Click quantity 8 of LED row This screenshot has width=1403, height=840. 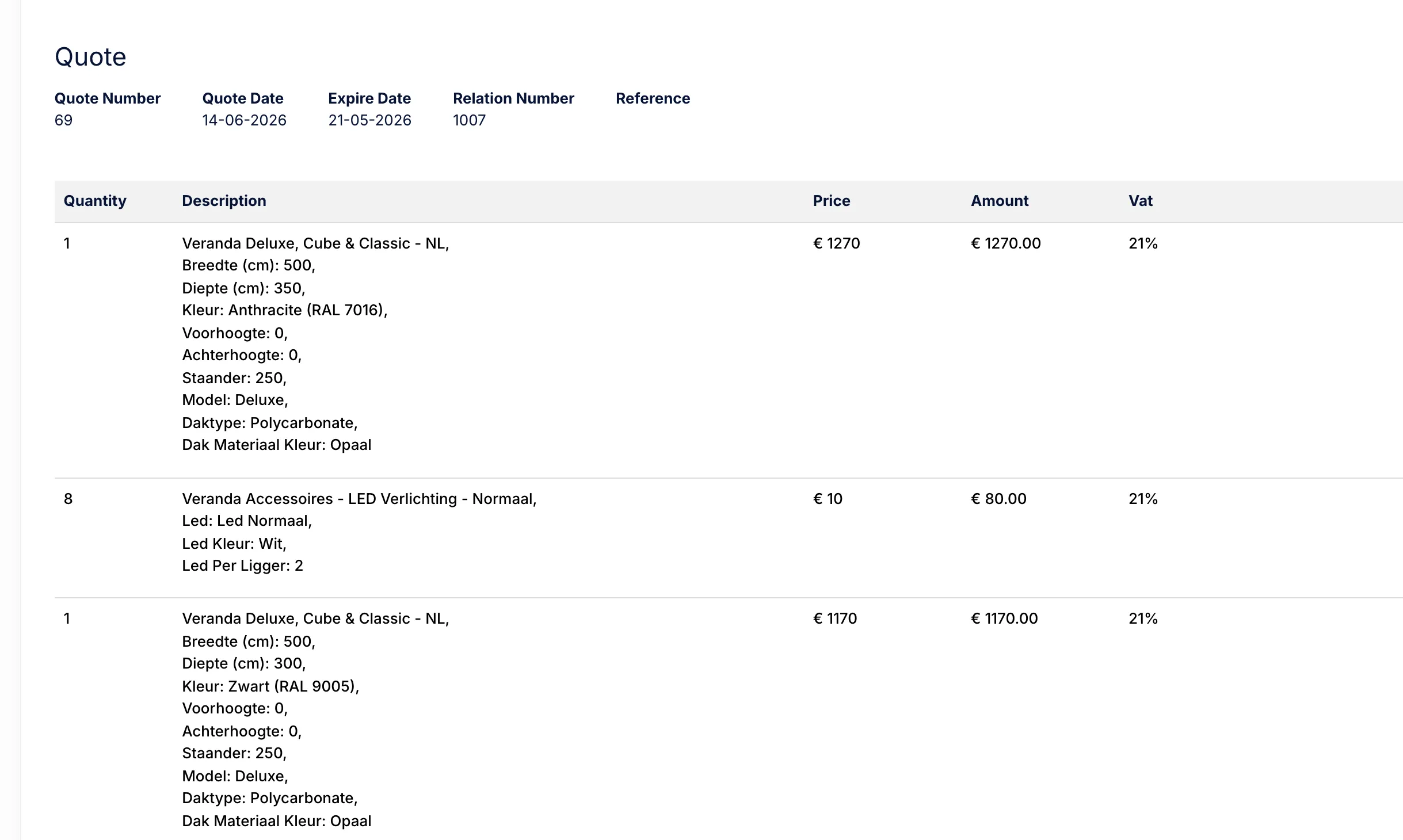coord(68,499)
